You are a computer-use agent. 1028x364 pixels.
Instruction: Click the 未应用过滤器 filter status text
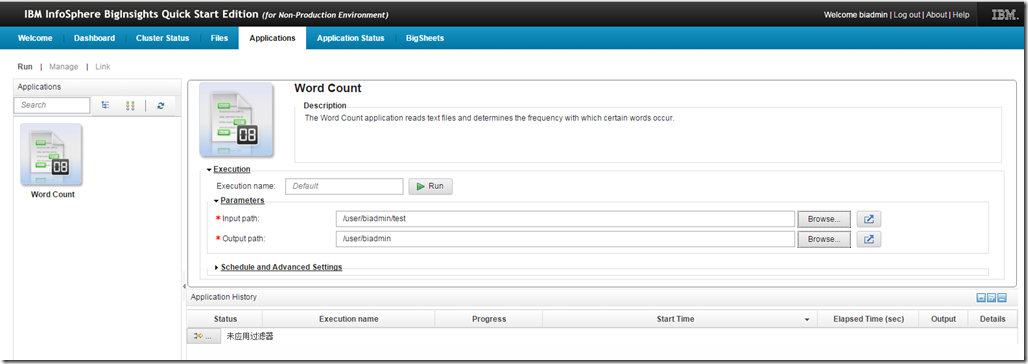pyautogui.click(x=249, y=336)
